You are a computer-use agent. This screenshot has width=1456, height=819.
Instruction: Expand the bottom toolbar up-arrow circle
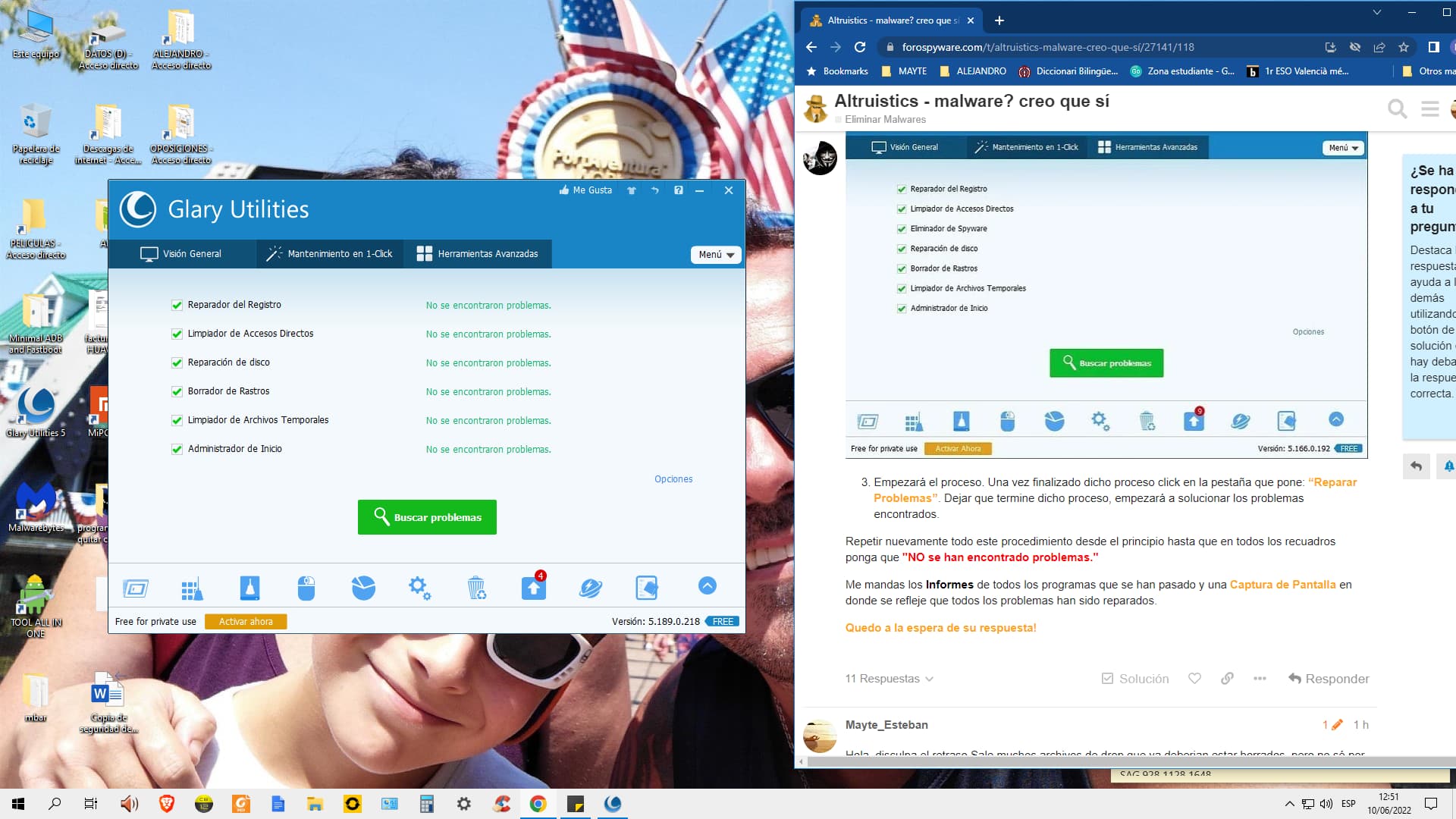pyautogui.click(x=707, y=585)
